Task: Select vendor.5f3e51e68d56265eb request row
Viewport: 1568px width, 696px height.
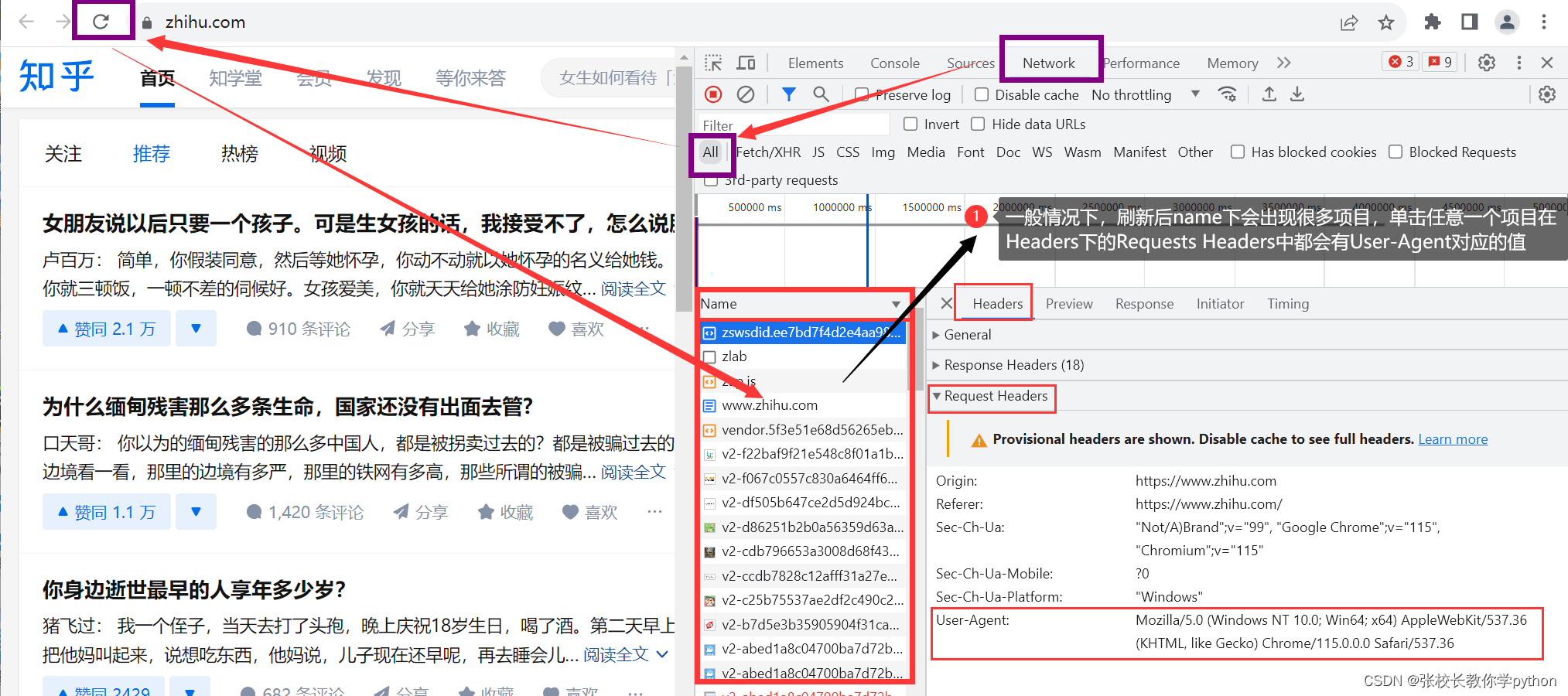Action: click(801, 430)
